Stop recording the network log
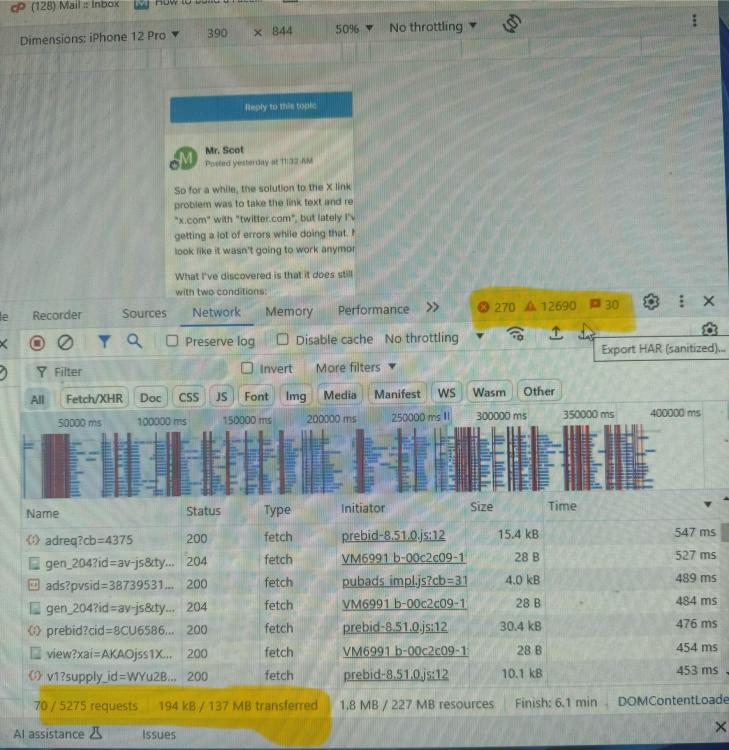Viewport: 729px width, 750px height. [37, 343]
